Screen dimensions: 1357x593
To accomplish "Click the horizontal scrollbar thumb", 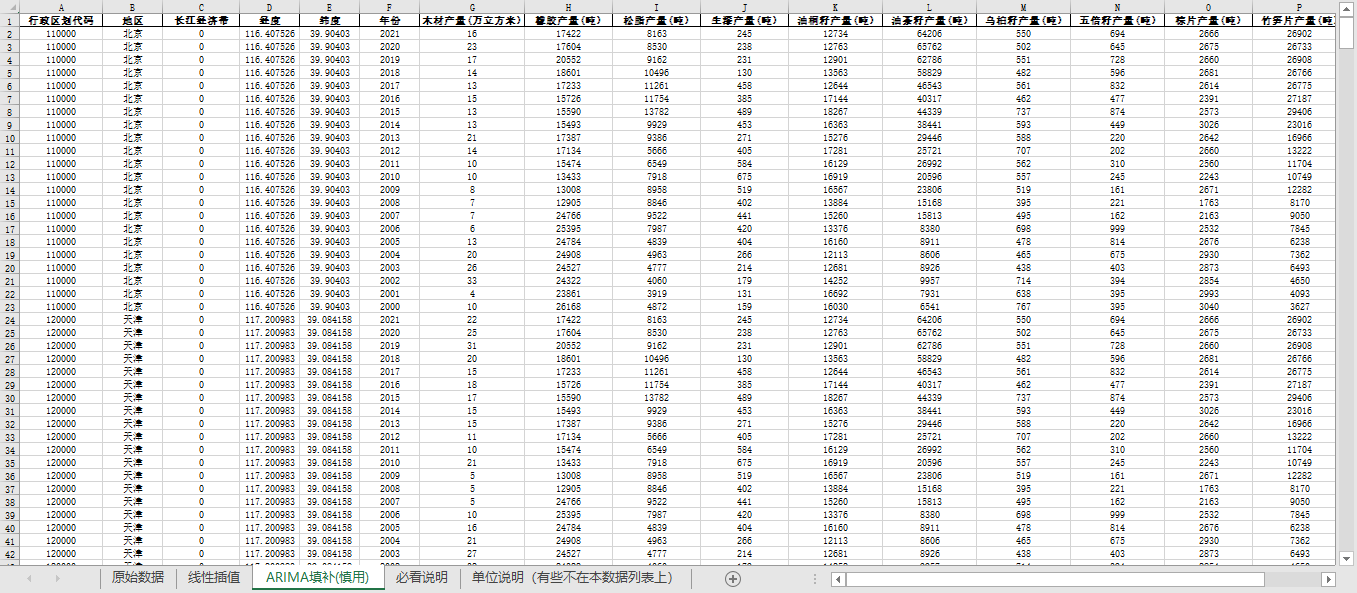I will [1057, 579].
